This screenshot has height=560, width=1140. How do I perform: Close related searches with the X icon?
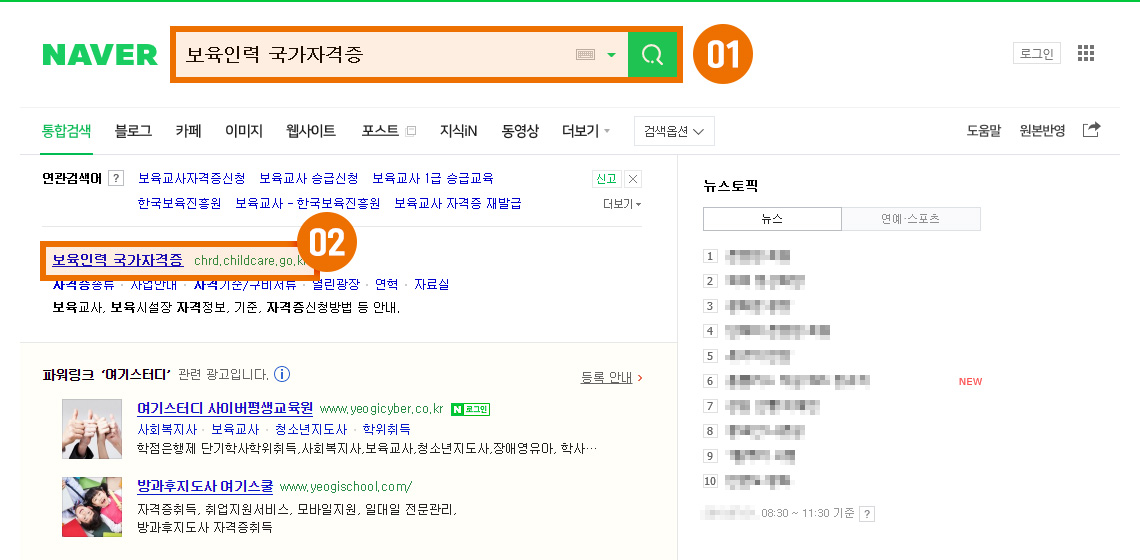click(632, 179)
